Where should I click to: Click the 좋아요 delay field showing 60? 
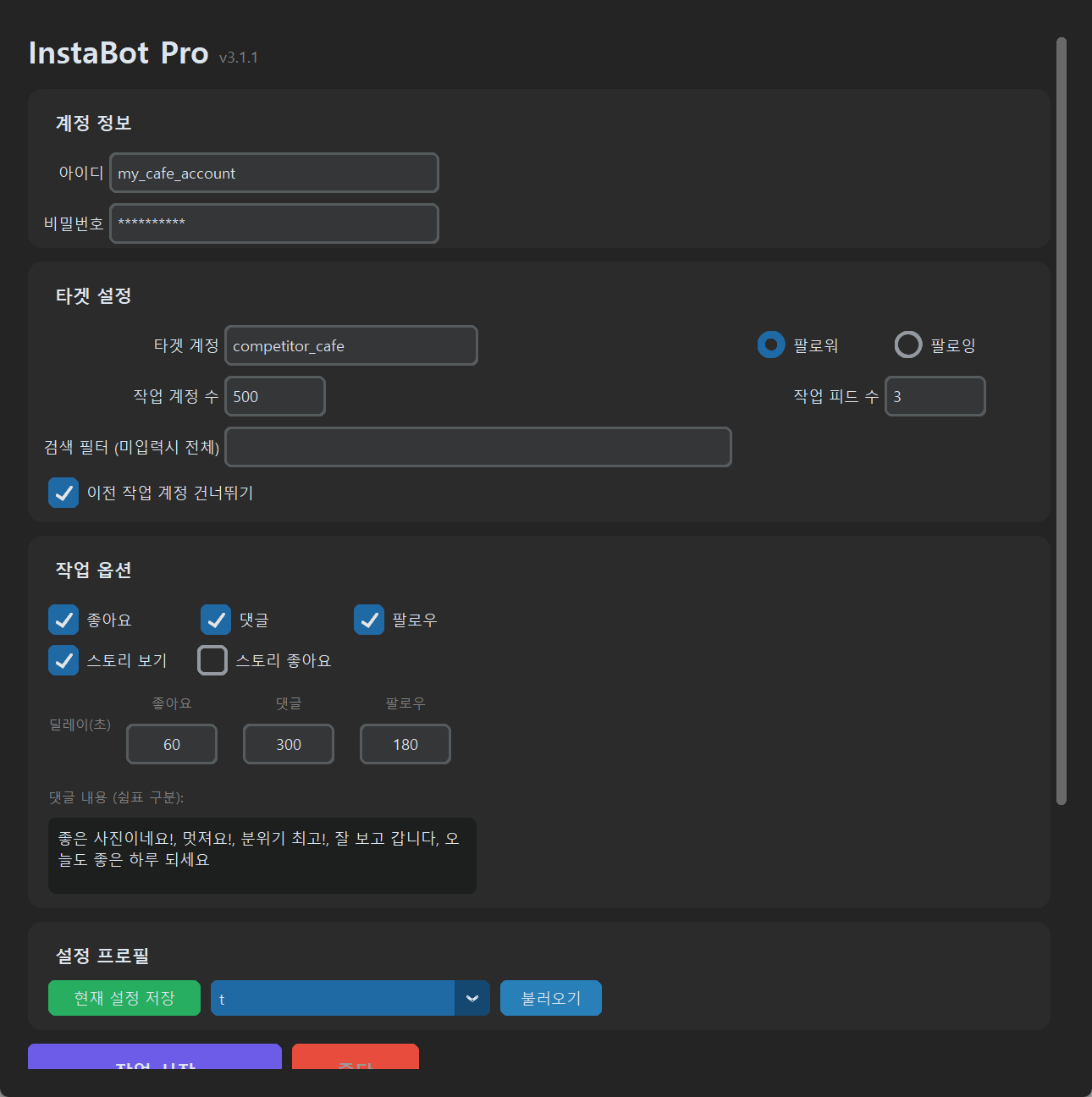point(172,744)
